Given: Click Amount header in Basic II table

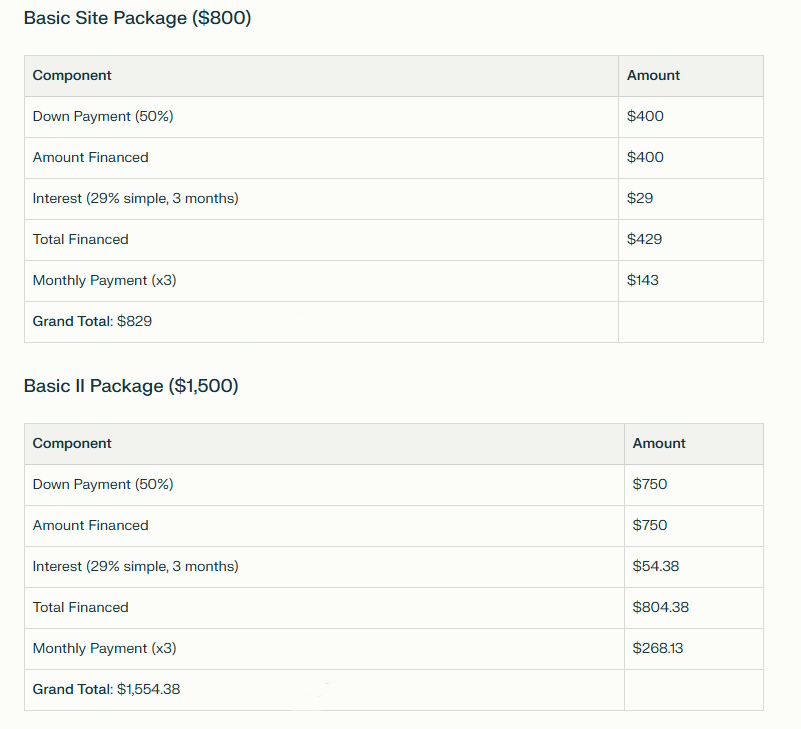Looking at the screenshot, I should pos(659,444).
